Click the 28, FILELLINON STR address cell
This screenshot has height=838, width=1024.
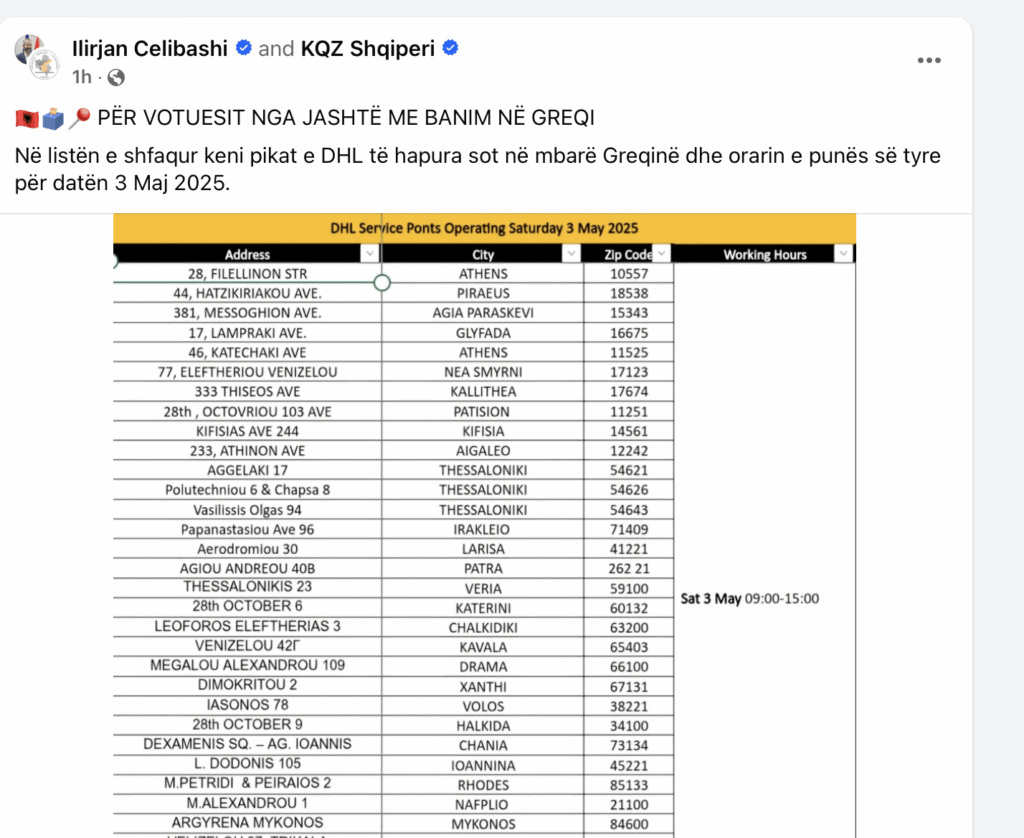click(x=248, y=274)
